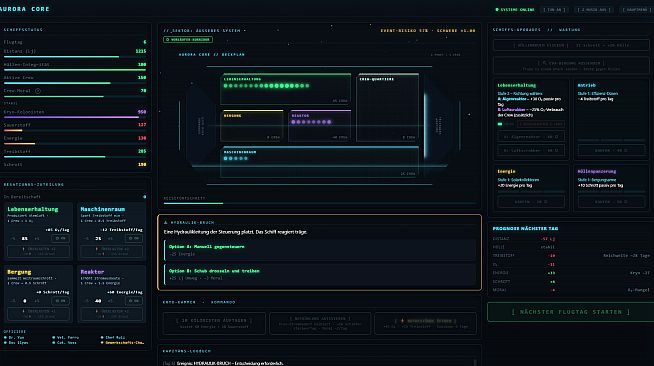Decrease Bergung crew with the minus stepper
Viewport: 654px width, 366px height.
pyautogui.click(x=13, y=301)
